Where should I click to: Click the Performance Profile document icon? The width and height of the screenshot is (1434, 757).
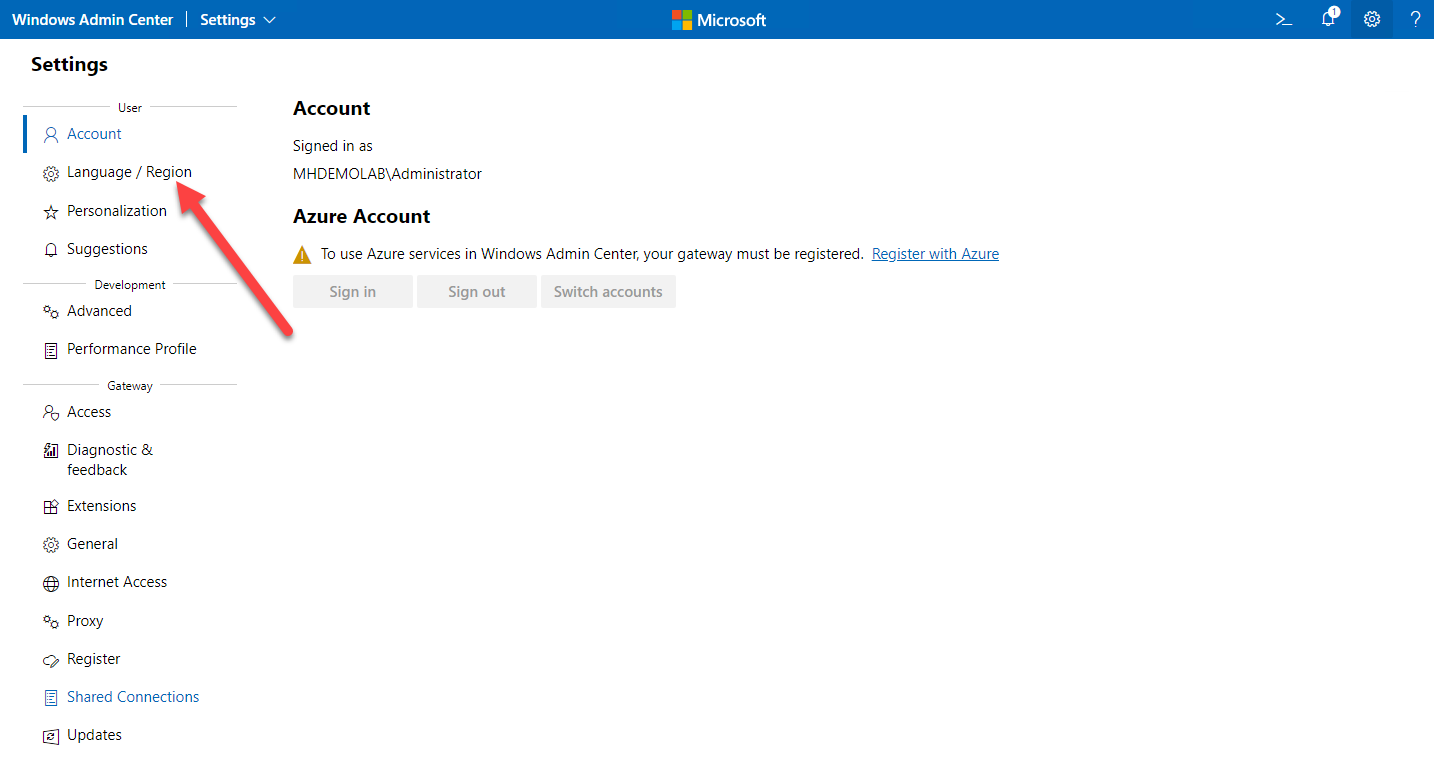click(51, 350)
